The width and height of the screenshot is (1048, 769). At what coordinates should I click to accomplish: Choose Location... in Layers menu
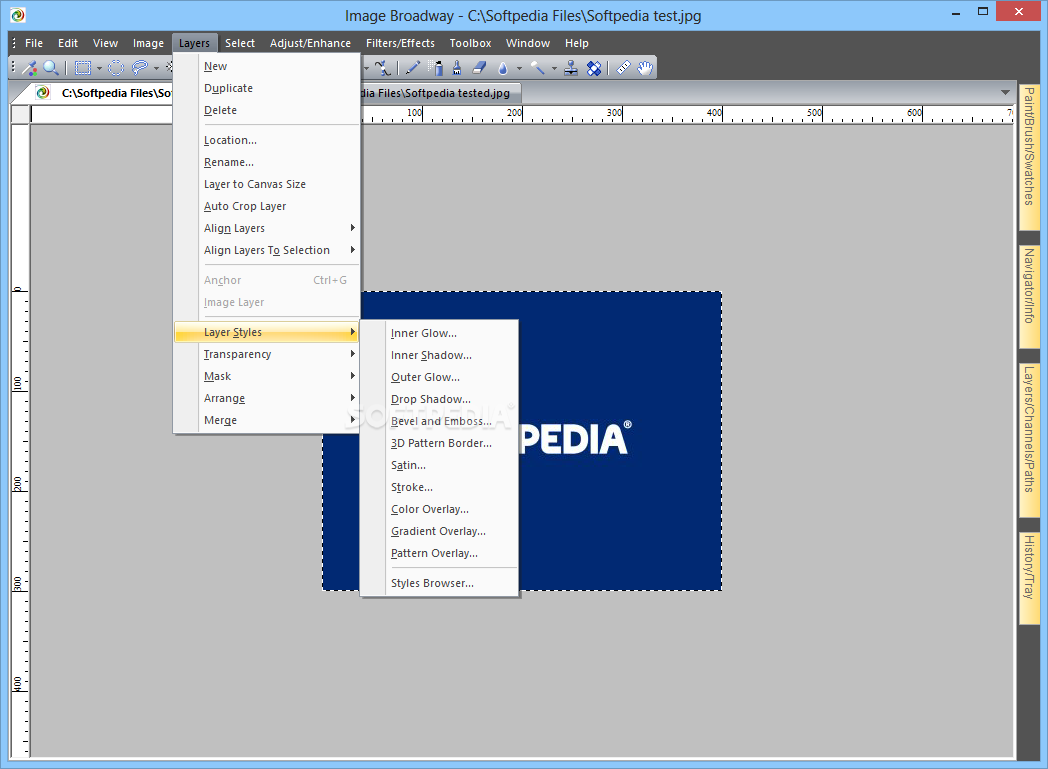click(267, 140)
